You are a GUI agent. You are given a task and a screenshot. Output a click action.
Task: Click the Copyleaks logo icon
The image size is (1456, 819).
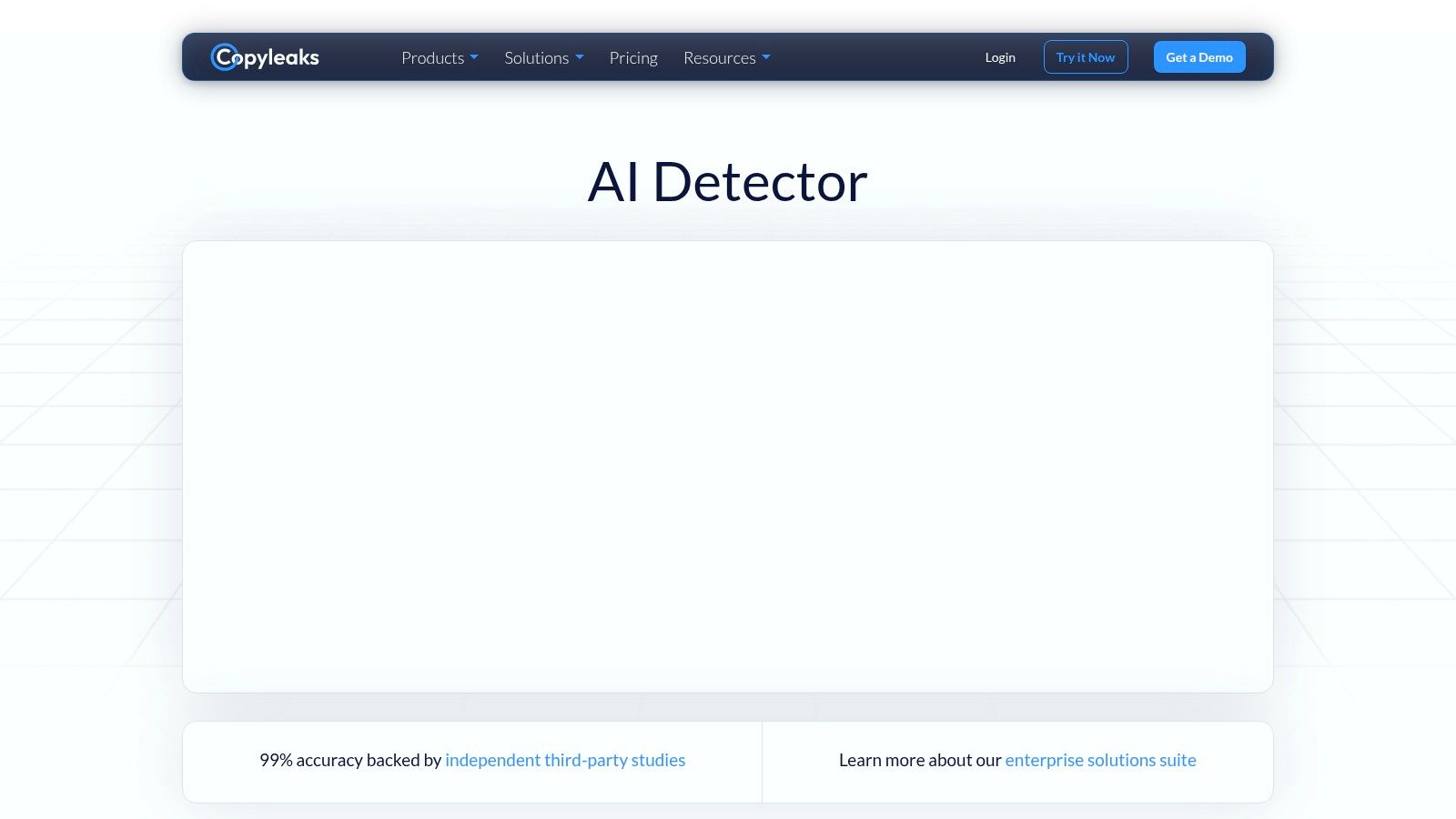(223, 56)
